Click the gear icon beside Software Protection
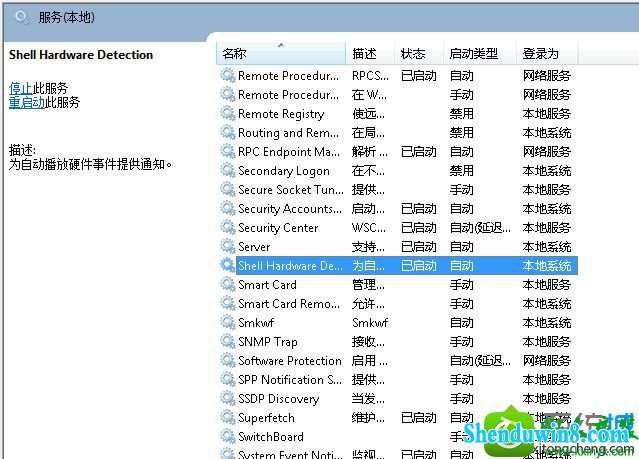The width and height of the screenshot is (639, 459). (228, 361)
